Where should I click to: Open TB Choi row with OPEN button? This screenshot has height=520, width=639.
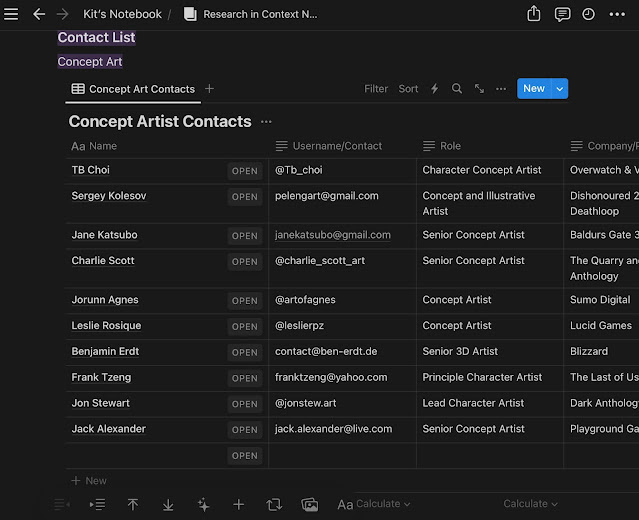[x=245, y=171]
